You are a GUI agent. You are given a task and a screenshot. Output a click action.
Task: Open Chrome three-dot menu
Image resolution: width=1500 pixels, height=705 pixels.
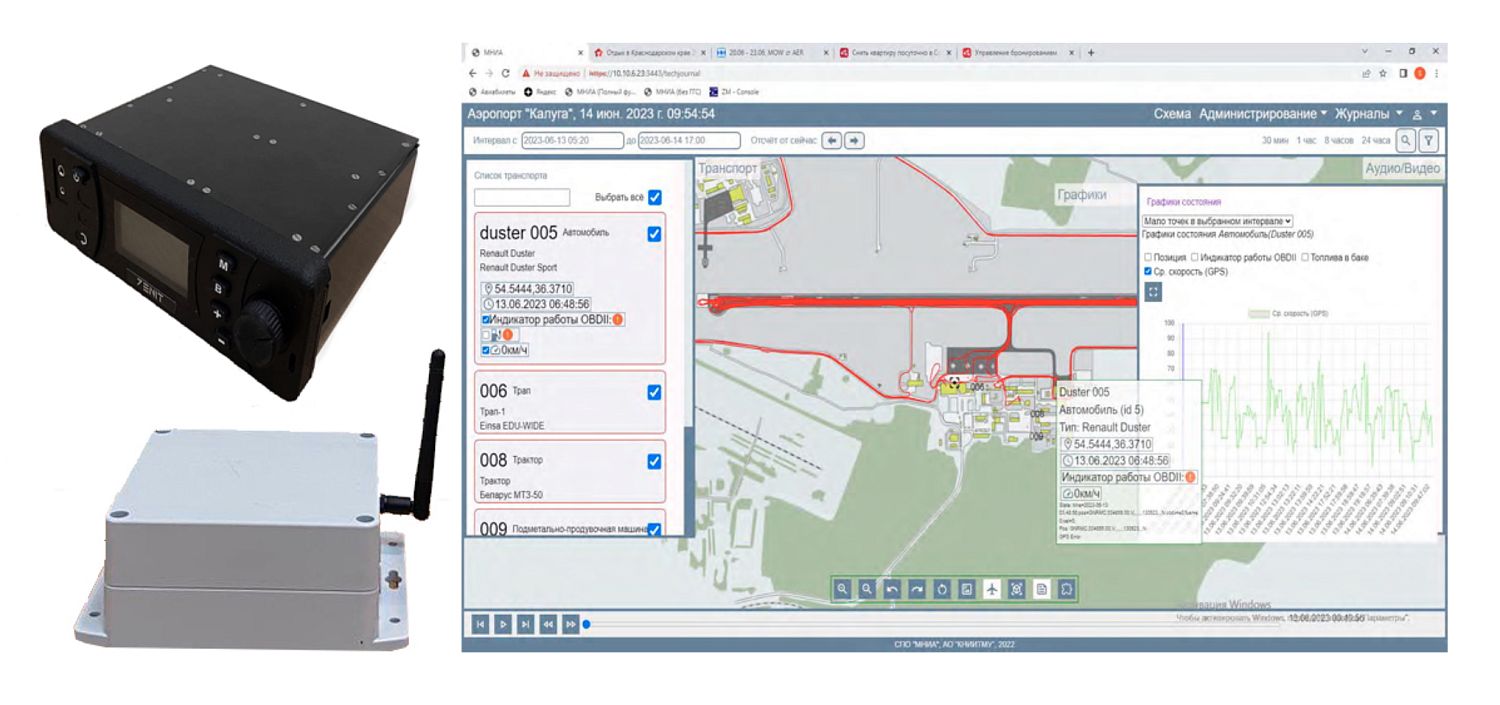[1437, 73]
